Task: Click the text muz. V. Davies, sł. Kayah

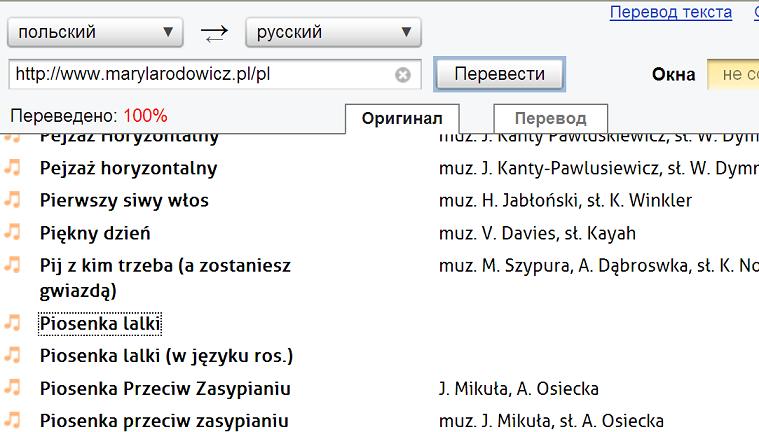Action: [537, 233]
